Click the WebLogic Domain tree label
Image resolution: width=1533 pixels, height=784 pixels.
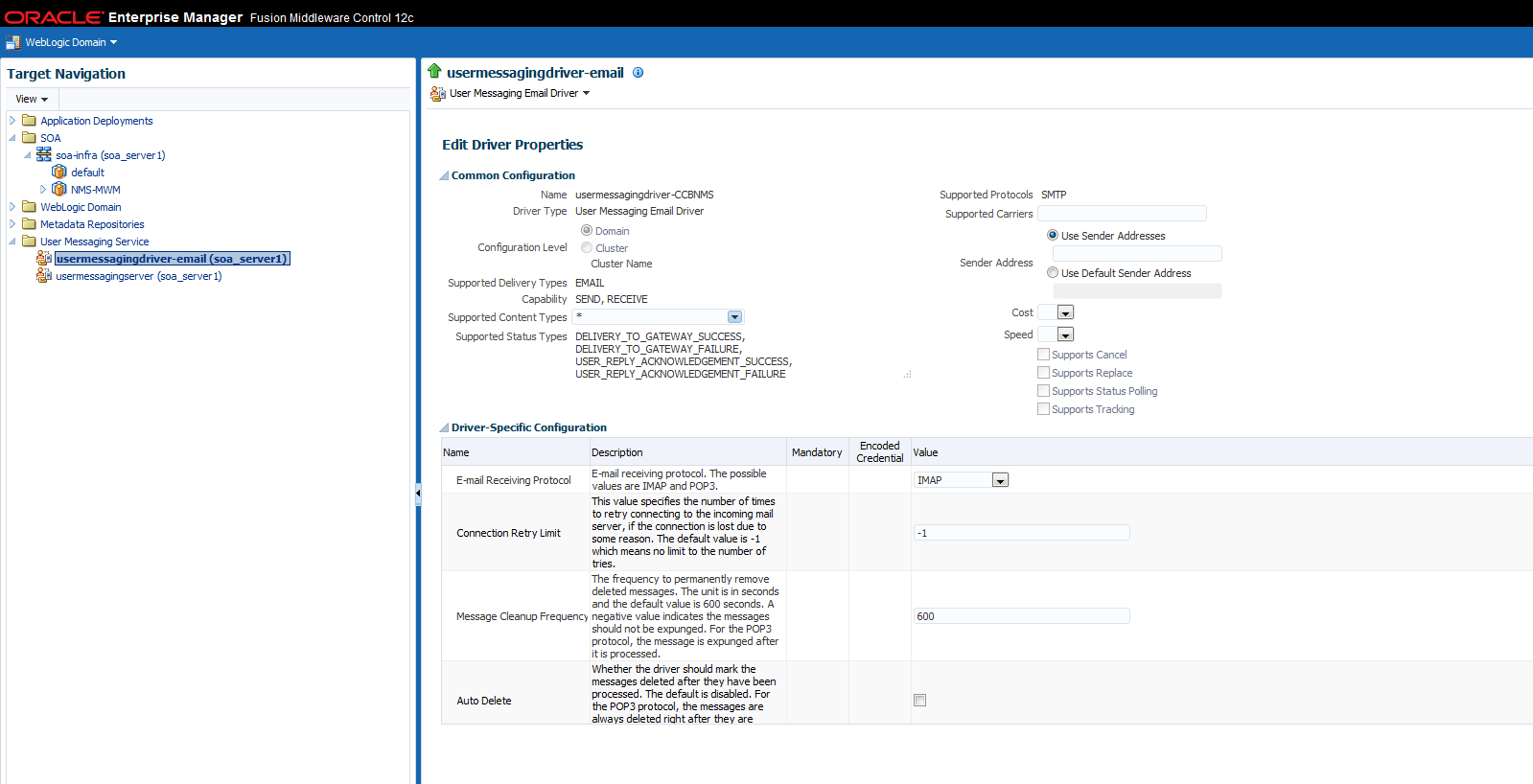tap(81, 207)
